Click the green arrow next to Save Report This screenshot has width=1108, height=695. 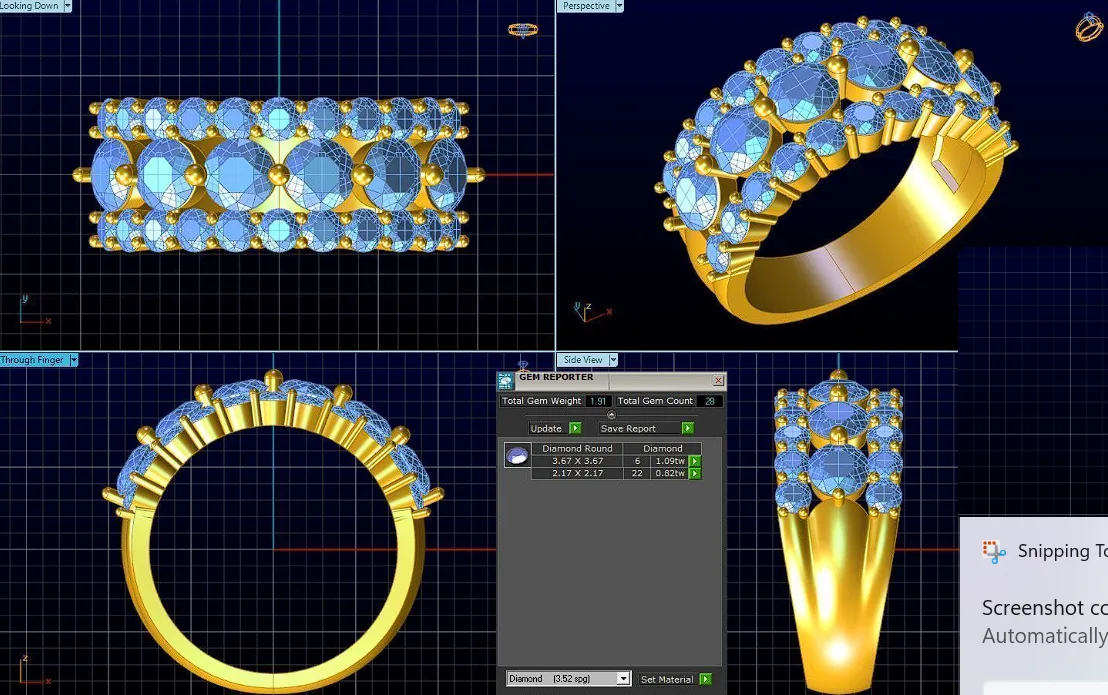click(x=688, y=428)
